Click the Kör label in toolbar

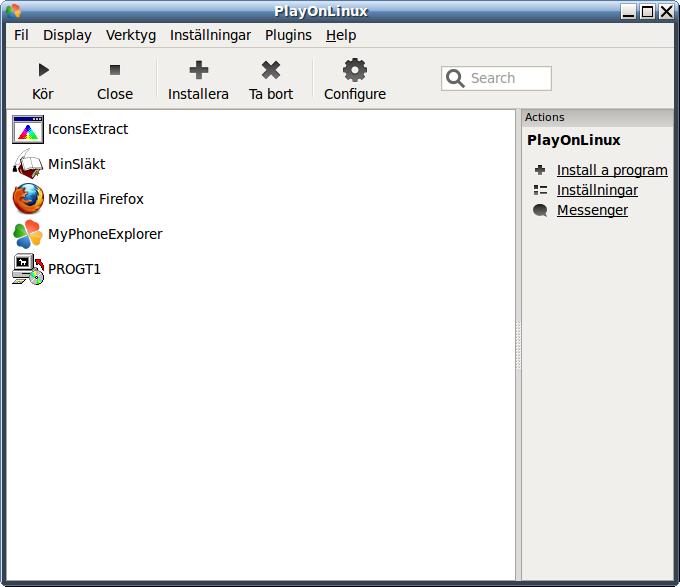(43, 94)
